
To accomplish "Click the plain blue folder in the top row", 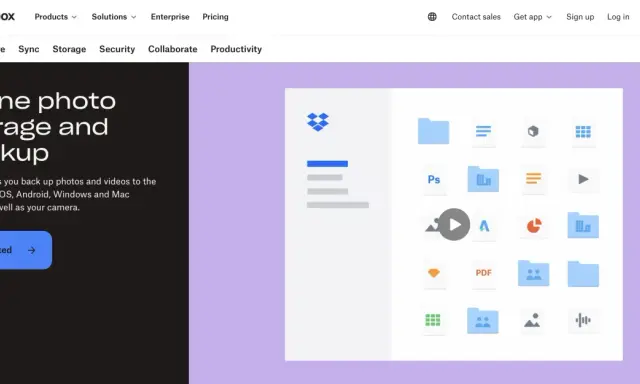I will point(433,131).
